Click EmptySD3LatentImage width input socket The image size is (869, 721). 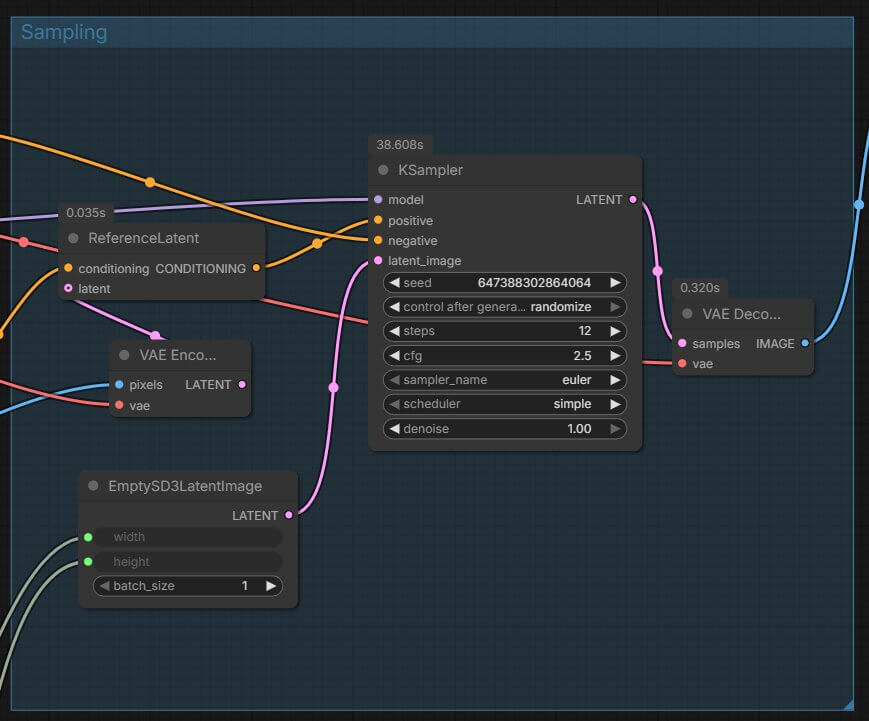[88, 537]
